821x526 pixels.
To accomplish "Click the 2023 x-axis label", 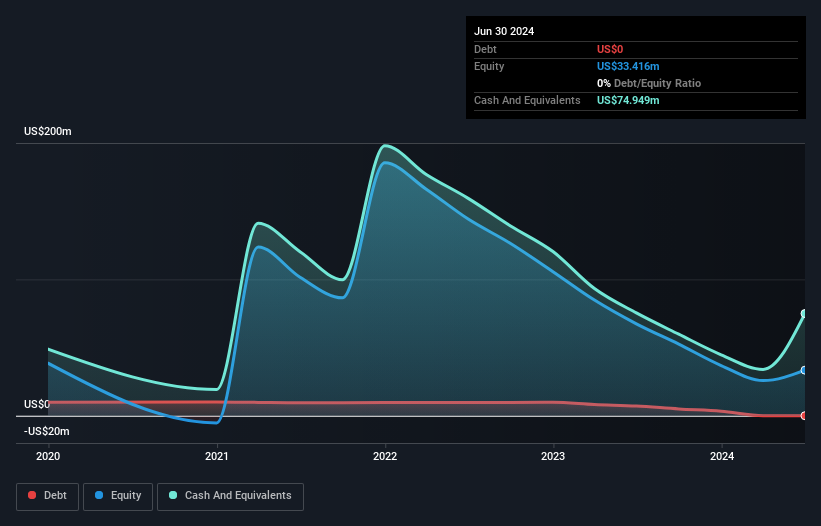I will click(x=553, y=456).
